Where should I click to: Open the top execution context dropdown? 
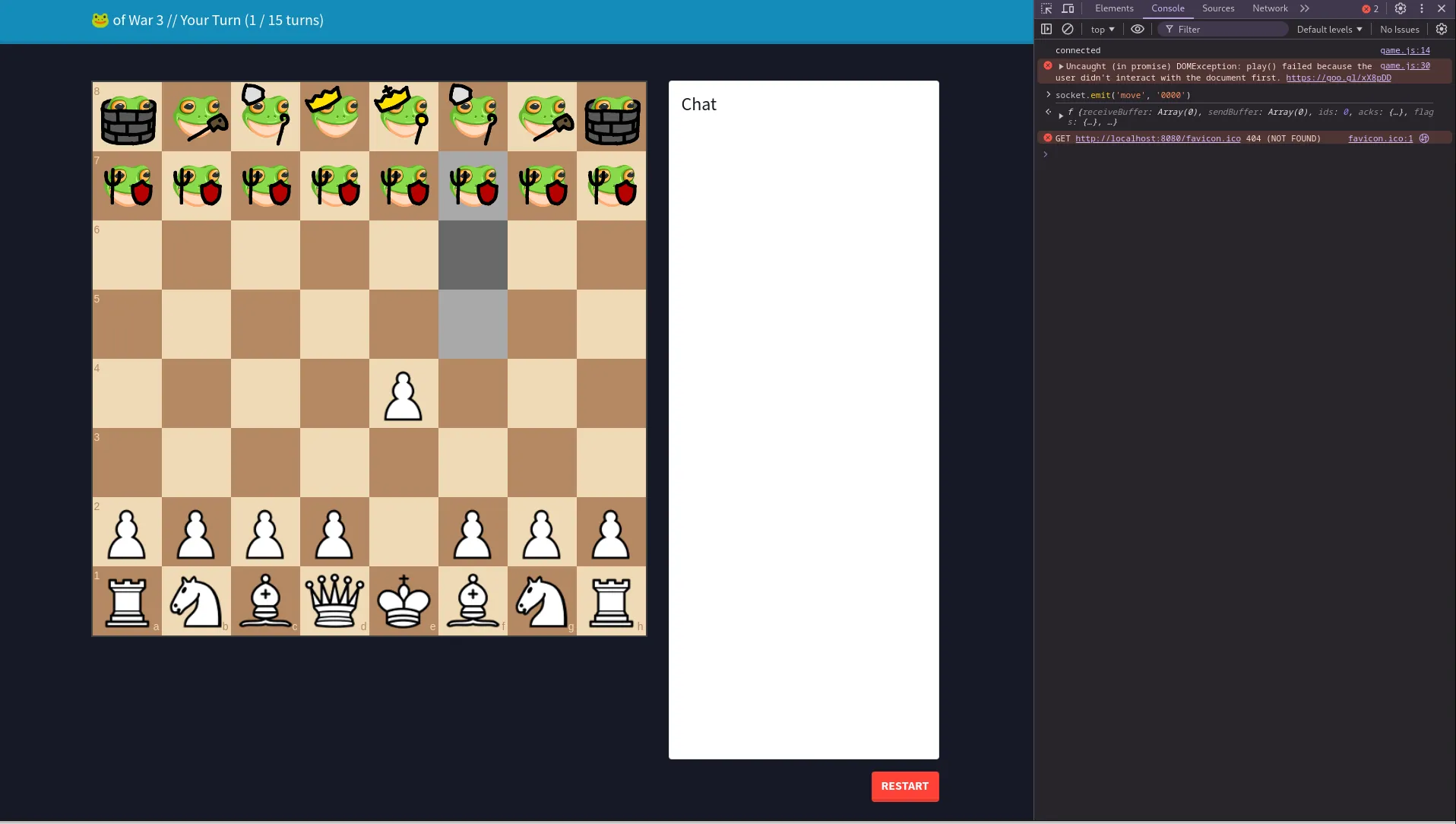(x=1101, y=29)
